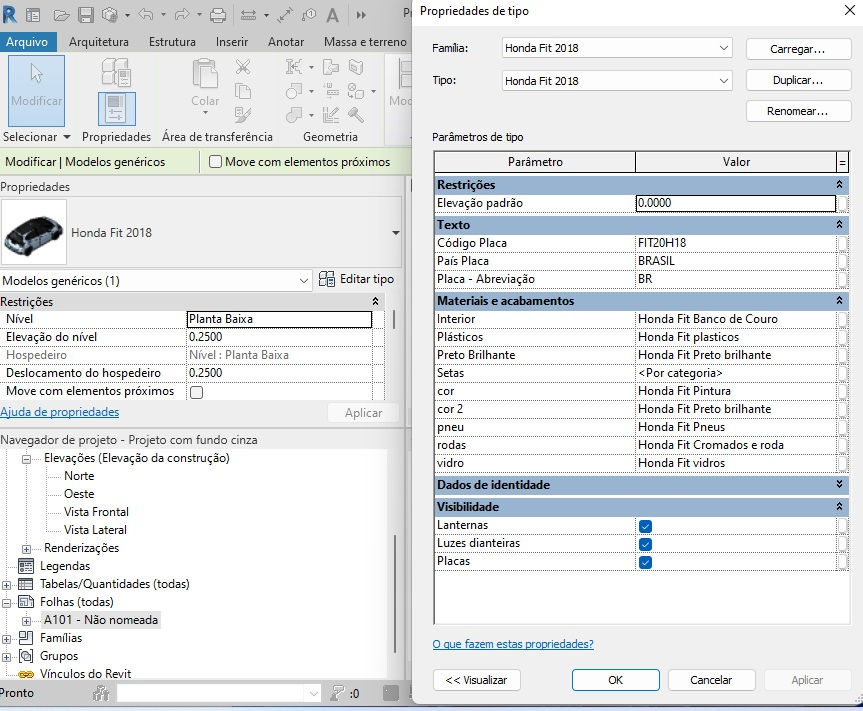
Task: Expand the Tabelas/Quantidades tree node
Action: [x=7, y=584]
